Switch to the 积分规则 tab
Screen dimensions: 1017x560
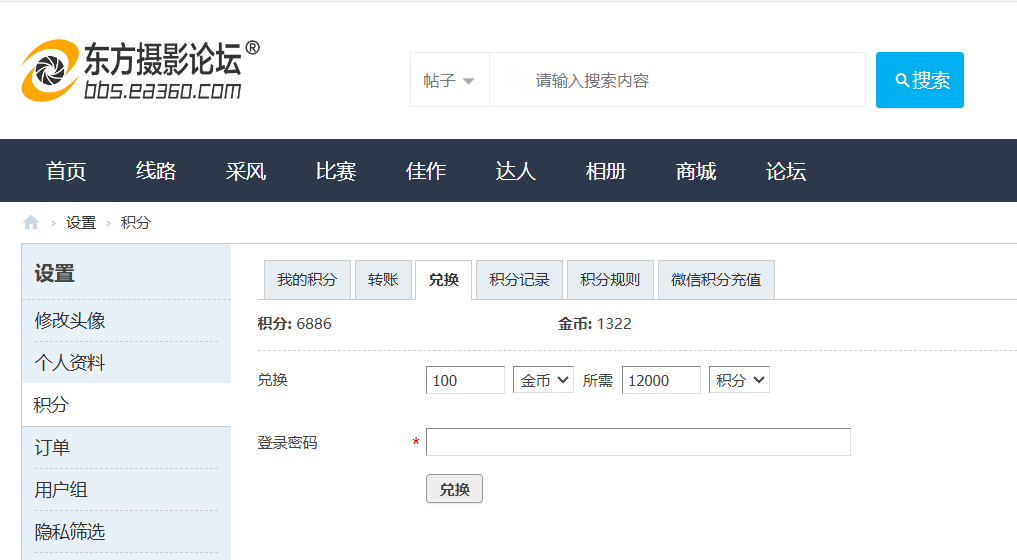(610, 280)
